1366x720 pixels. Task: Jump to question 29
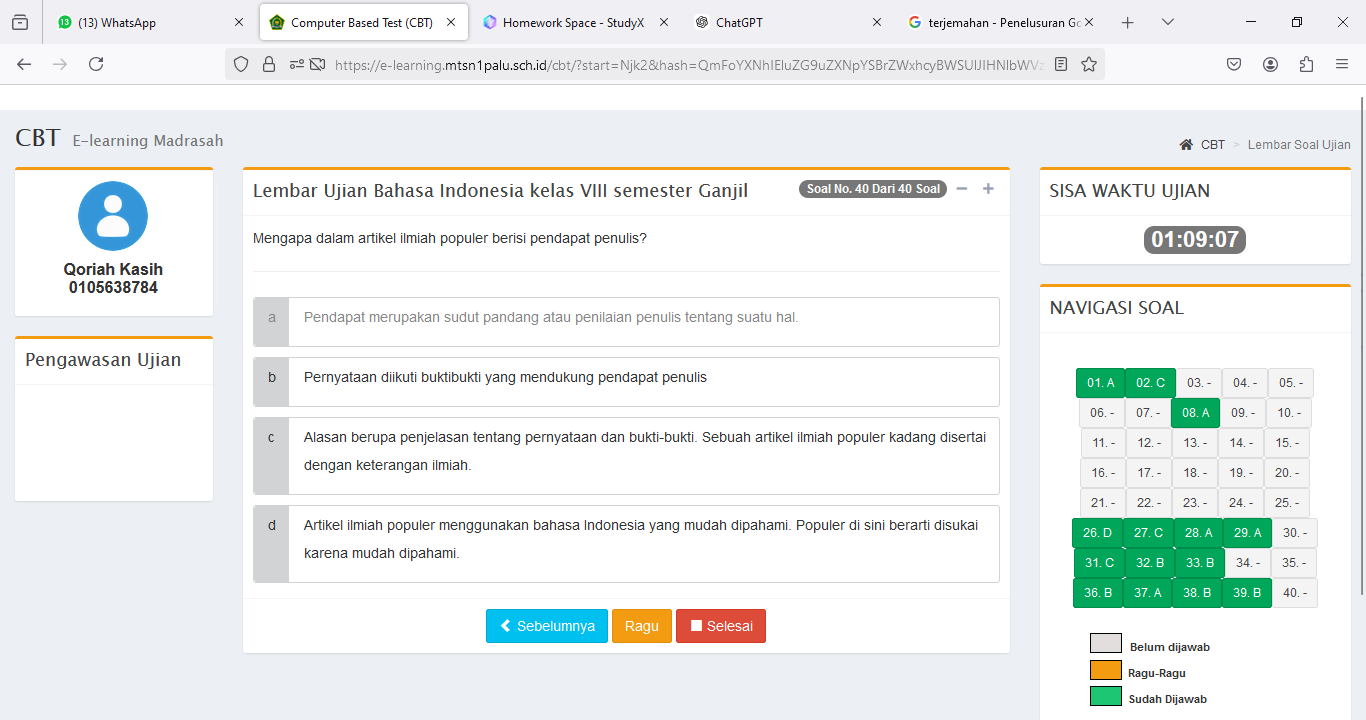pyautogui.click(x=1247, y=533)
